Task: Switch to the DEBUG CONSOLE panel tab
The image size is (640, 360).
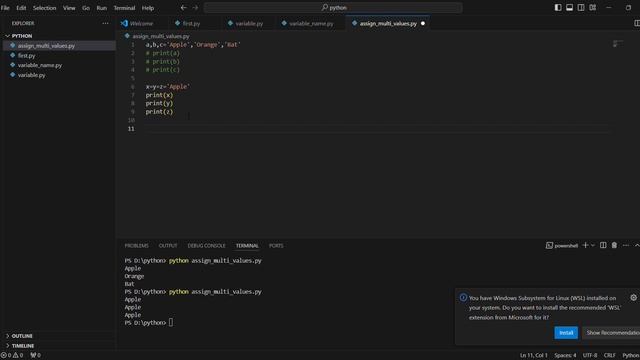Action: (207, 246)
